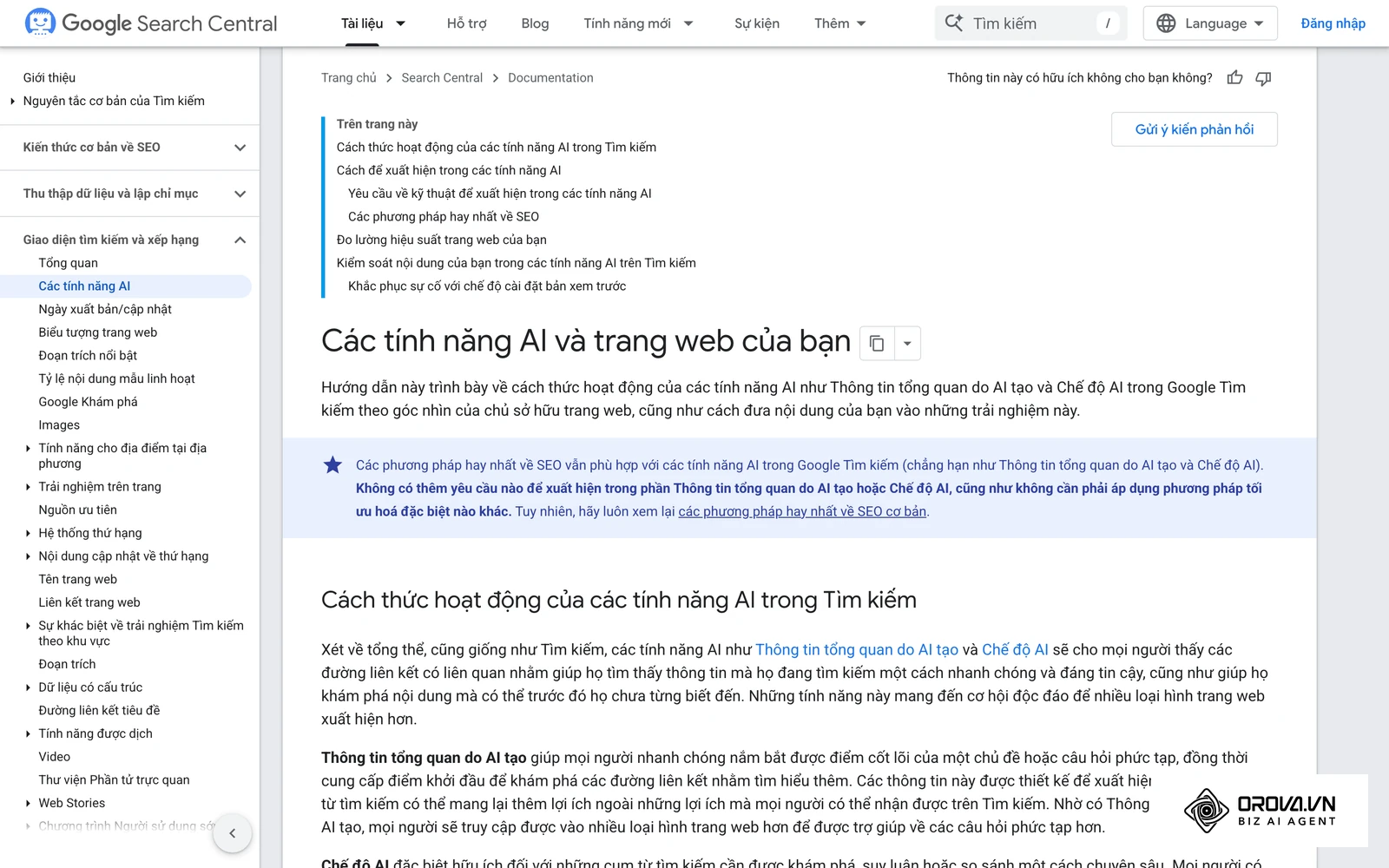
Task: Open Đoạn trích sidebar item
Action: tap(67, 664)
